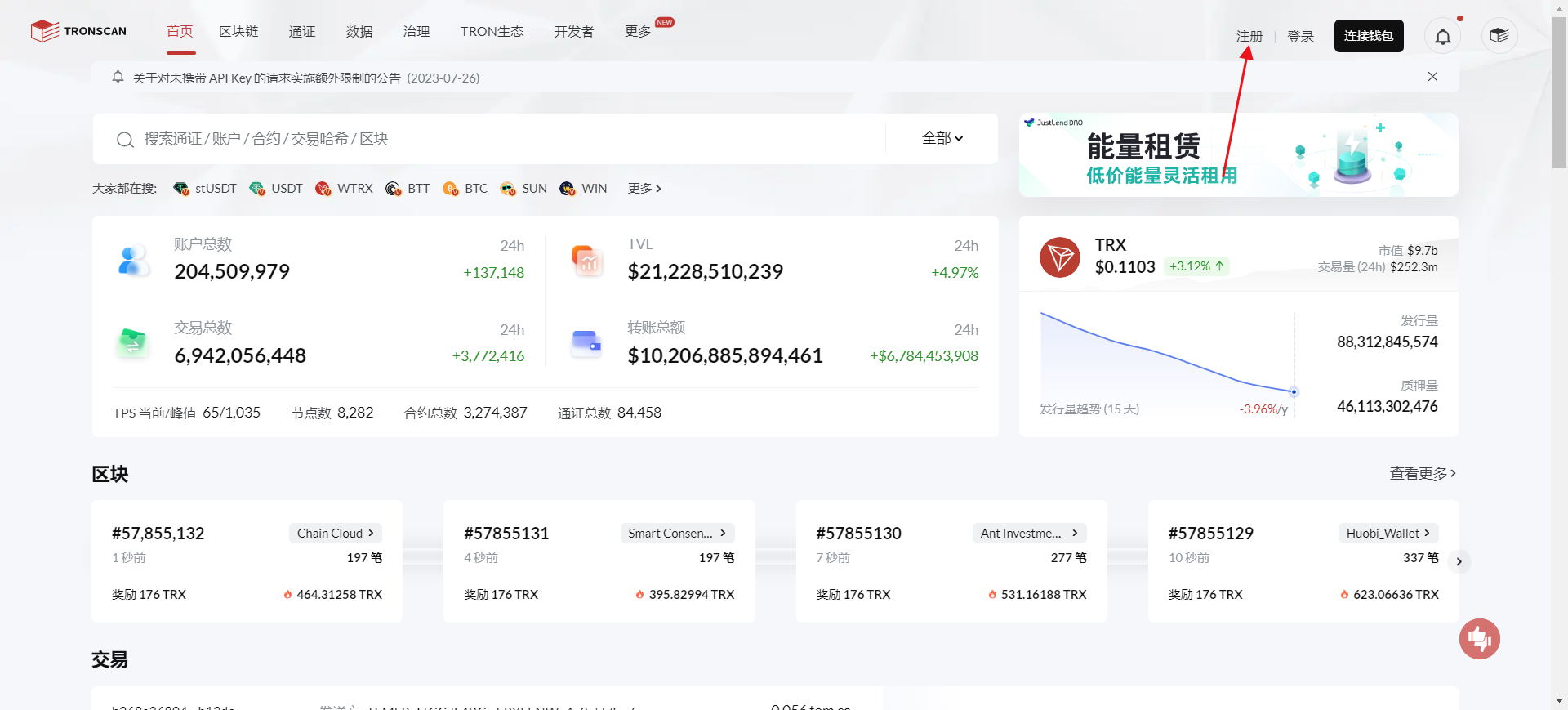The height and width of the screenshot is (710, 1568).
Task: Click the 连接钱包 button
Action: [x=1368, y=36]
